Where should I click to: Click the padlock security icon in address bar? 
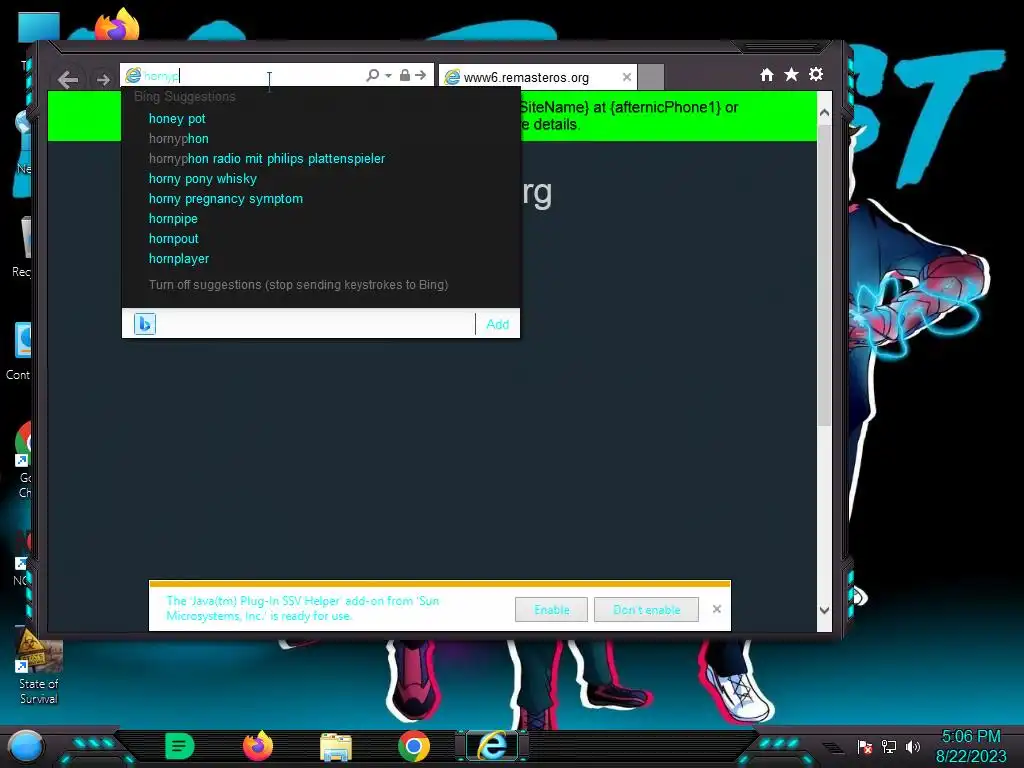click(405, 75)
